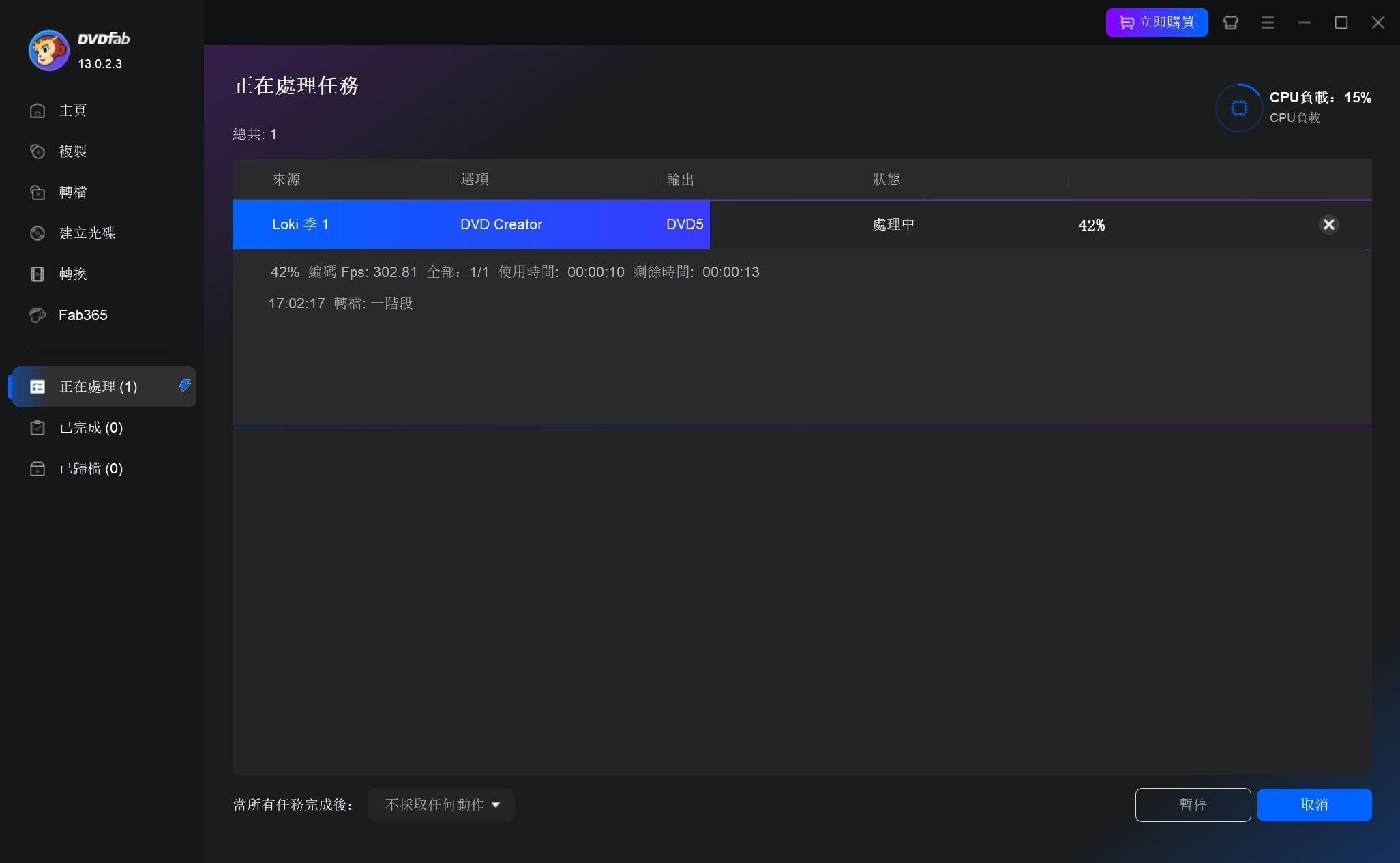Screen dimensions: 1400x863
Task: Show 已完成 (0) finished tasks
Action: click(x=91, y=428)
